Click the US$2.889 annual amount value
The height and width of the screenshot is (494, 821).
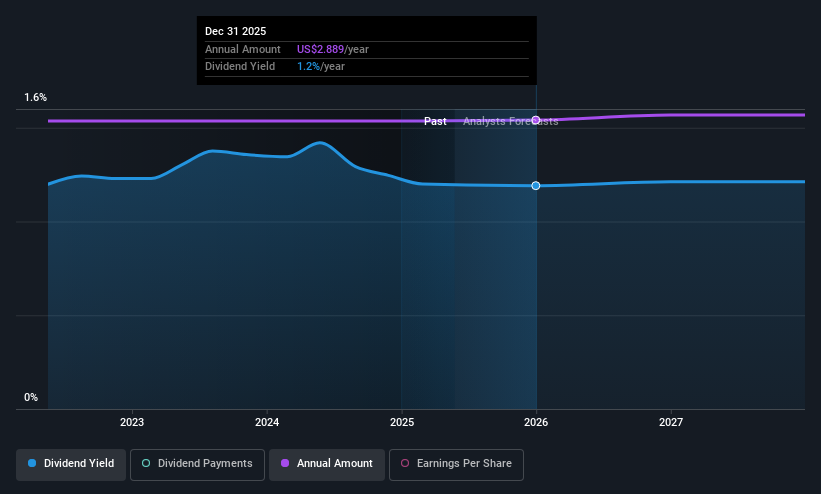click(x=320, y=49)
